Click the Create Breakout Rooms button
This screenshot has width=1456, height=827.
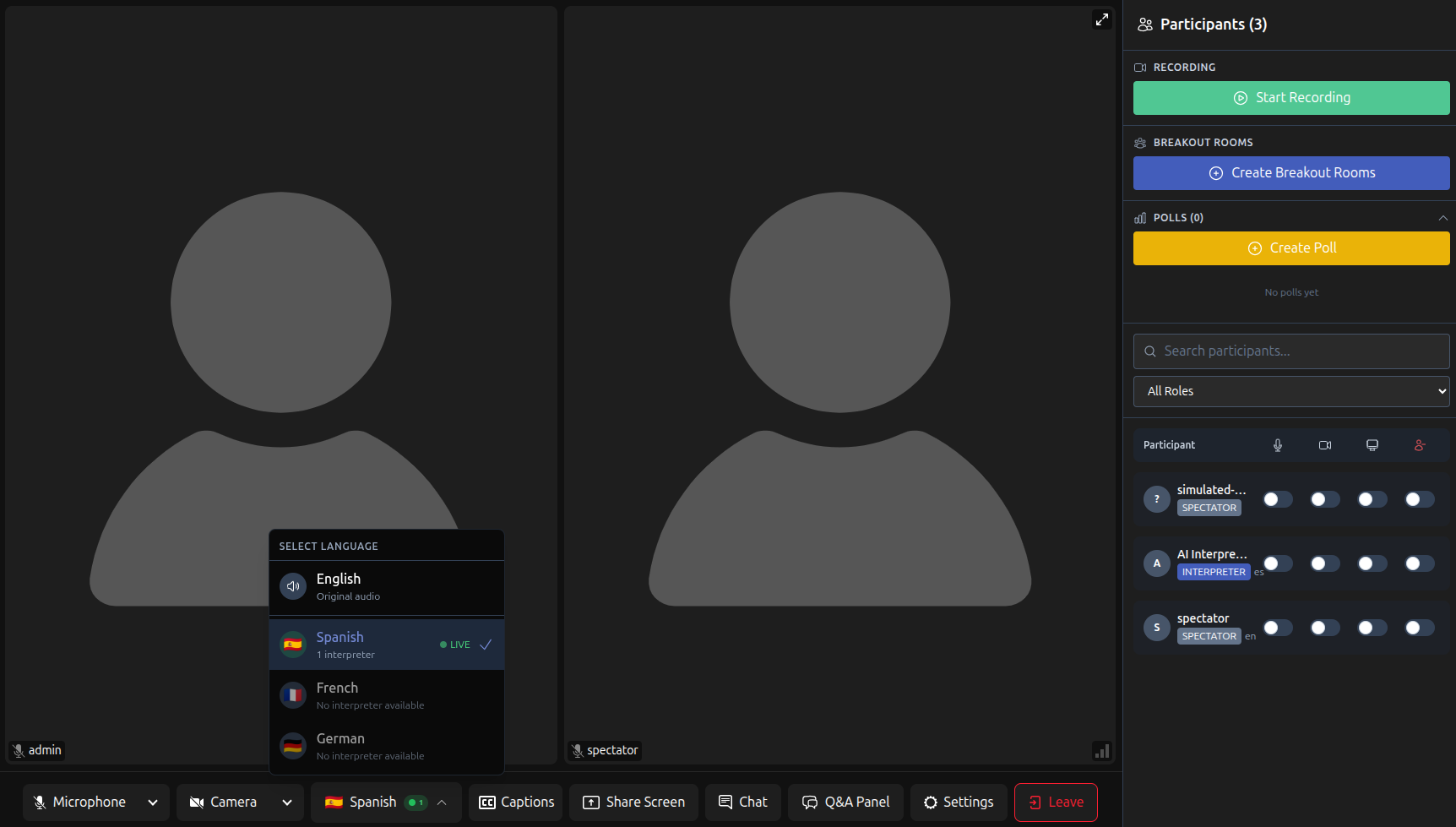coord(1291,173)
